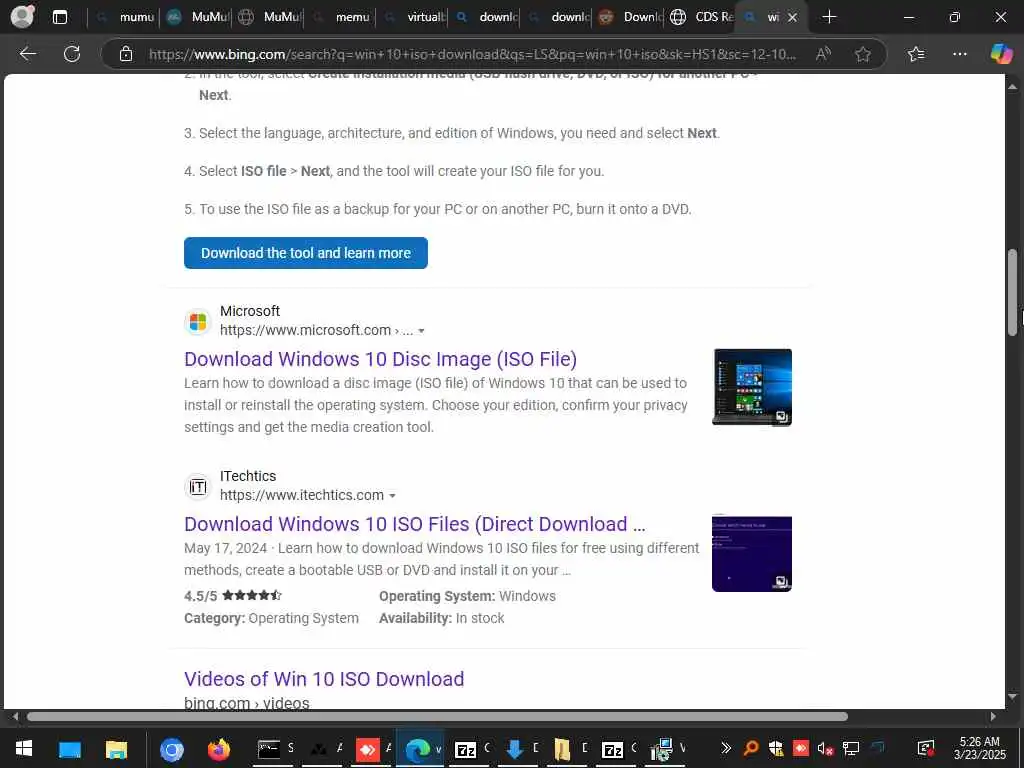Go back to the previous page
Image resolution: width=1024 pixels, height=768 pixels.
tap(27, 54)
